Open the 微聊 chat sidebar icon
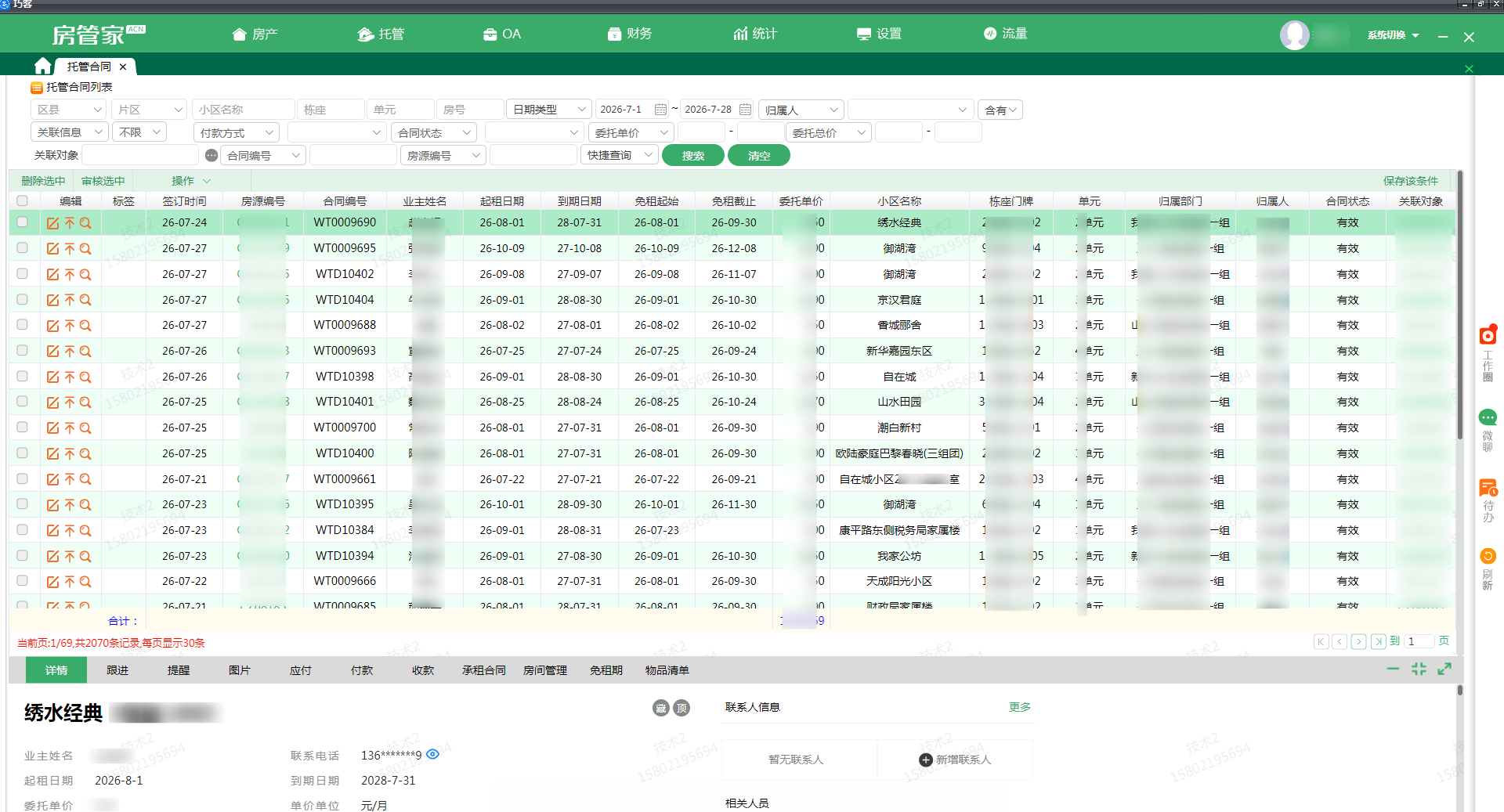 pos(1488,417)
